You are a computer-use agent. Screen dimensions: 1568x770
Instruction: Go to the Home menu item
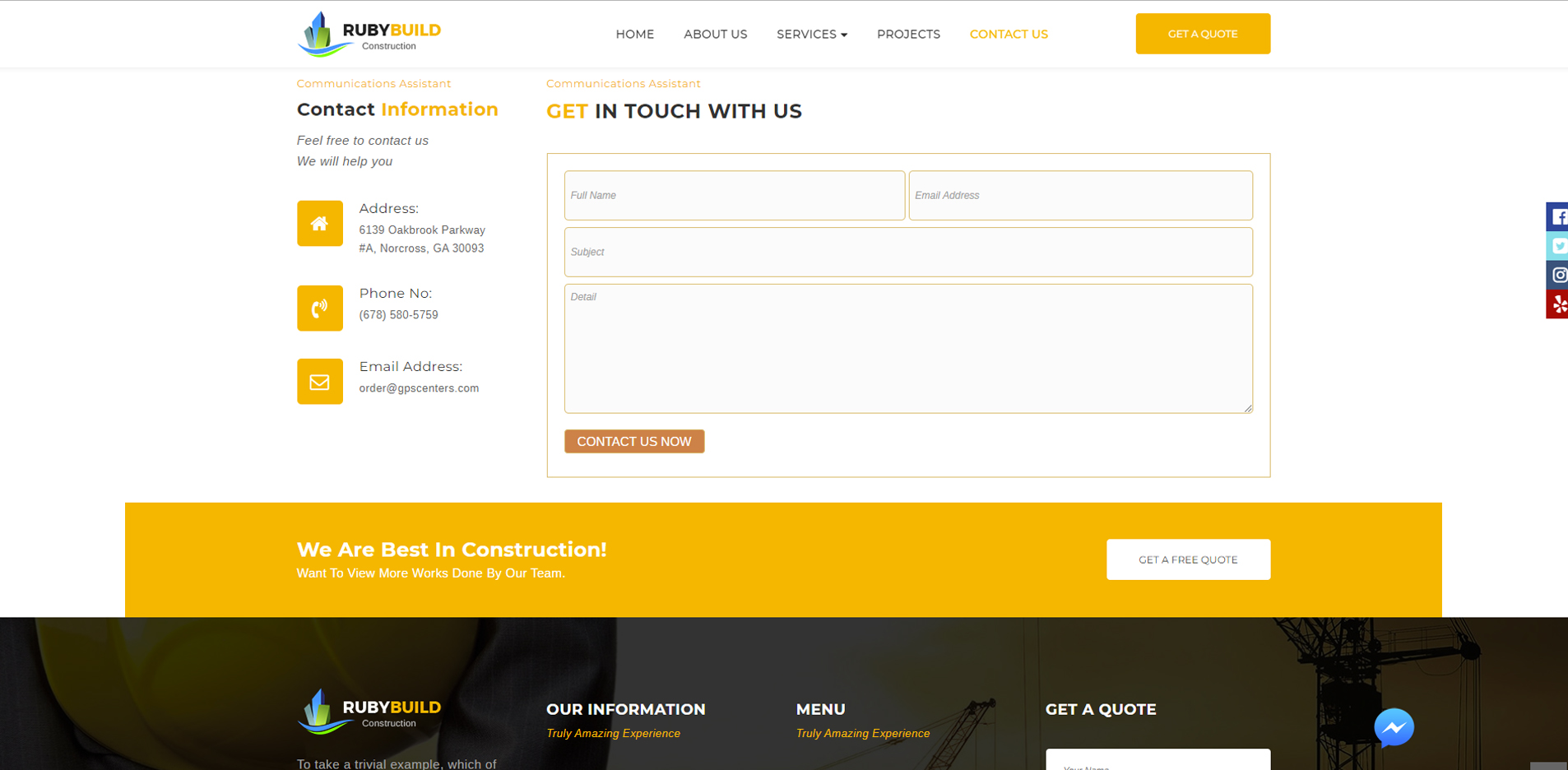click(635, 34)
